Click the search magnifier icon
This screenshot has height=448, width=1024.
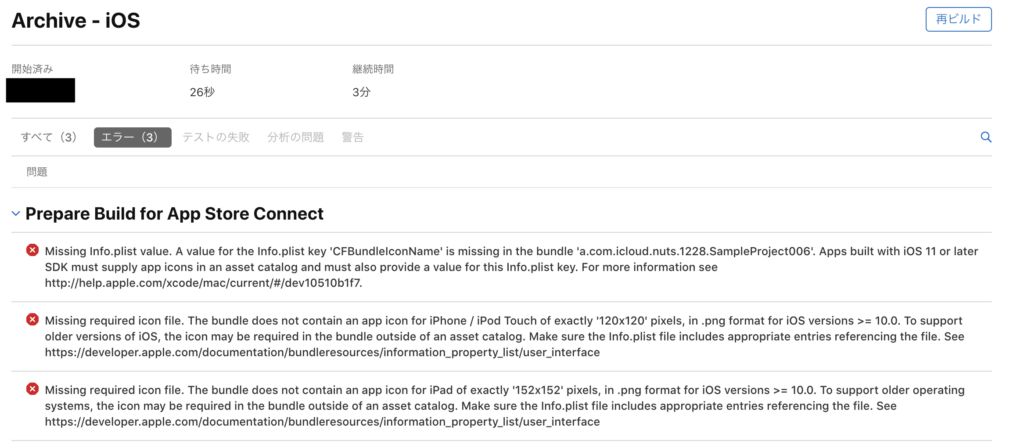(x=985, y=137)
